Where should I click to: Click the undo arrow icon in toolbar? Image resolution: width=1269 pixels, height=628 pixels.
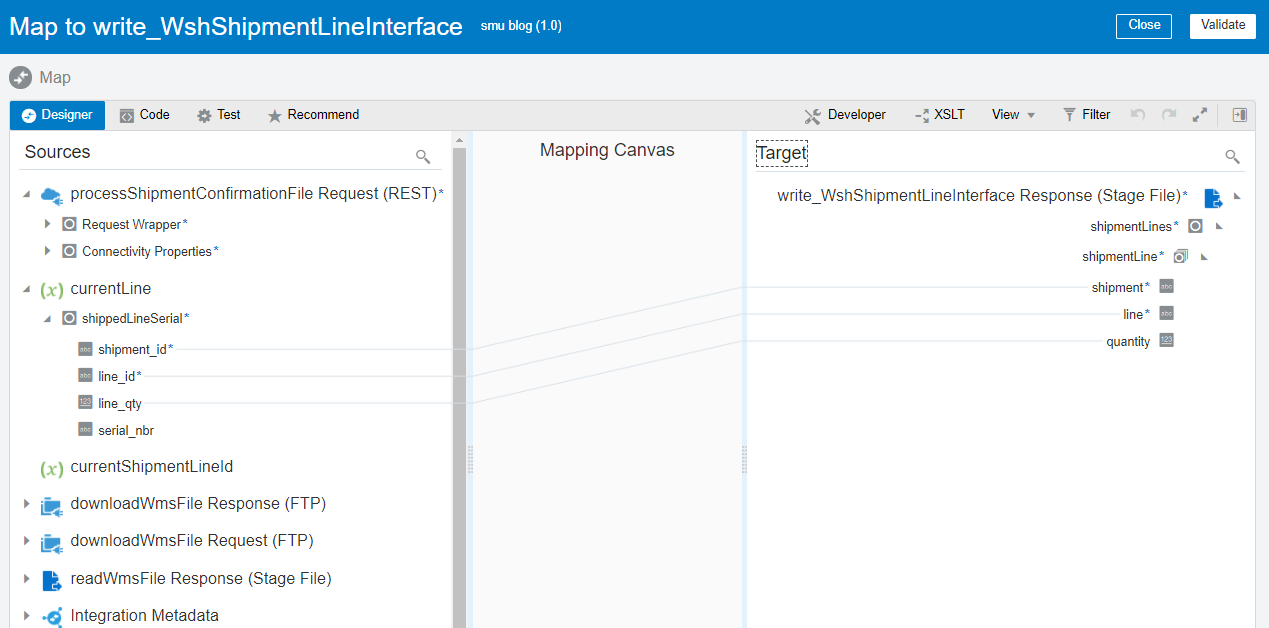(1138, 115)
